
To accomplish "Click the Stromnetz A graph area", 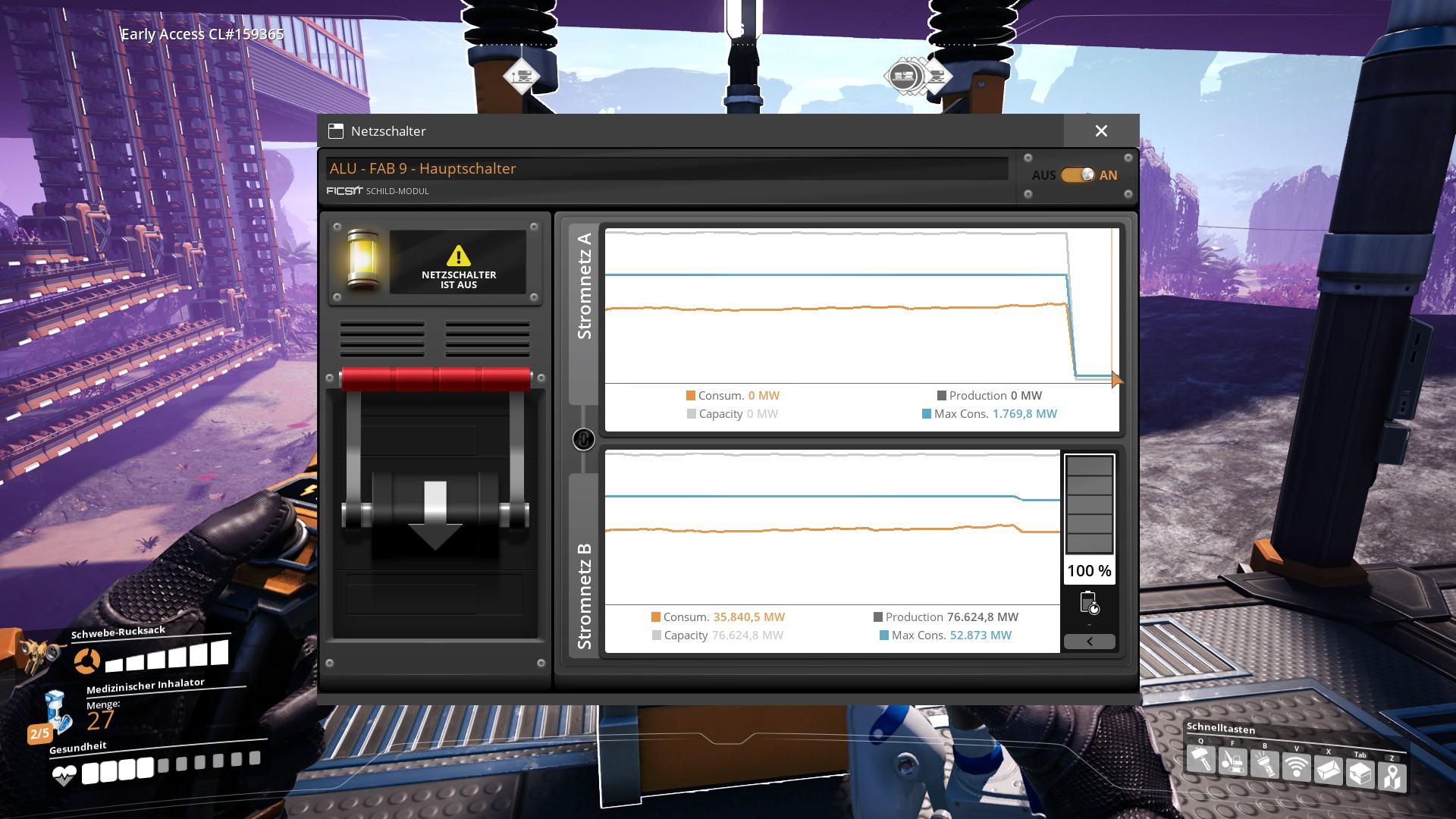I will [861, 306].
